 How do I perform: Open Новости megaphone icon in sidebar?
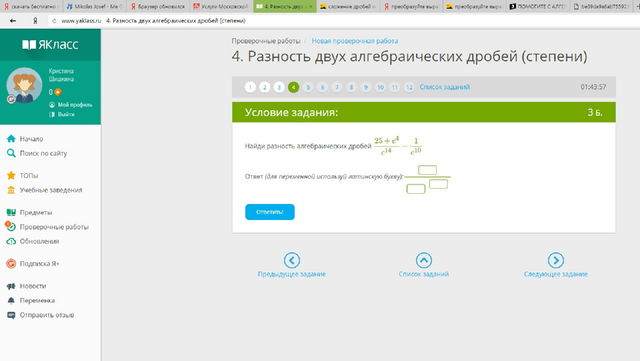pyautogui.click(x=11, y=286)
